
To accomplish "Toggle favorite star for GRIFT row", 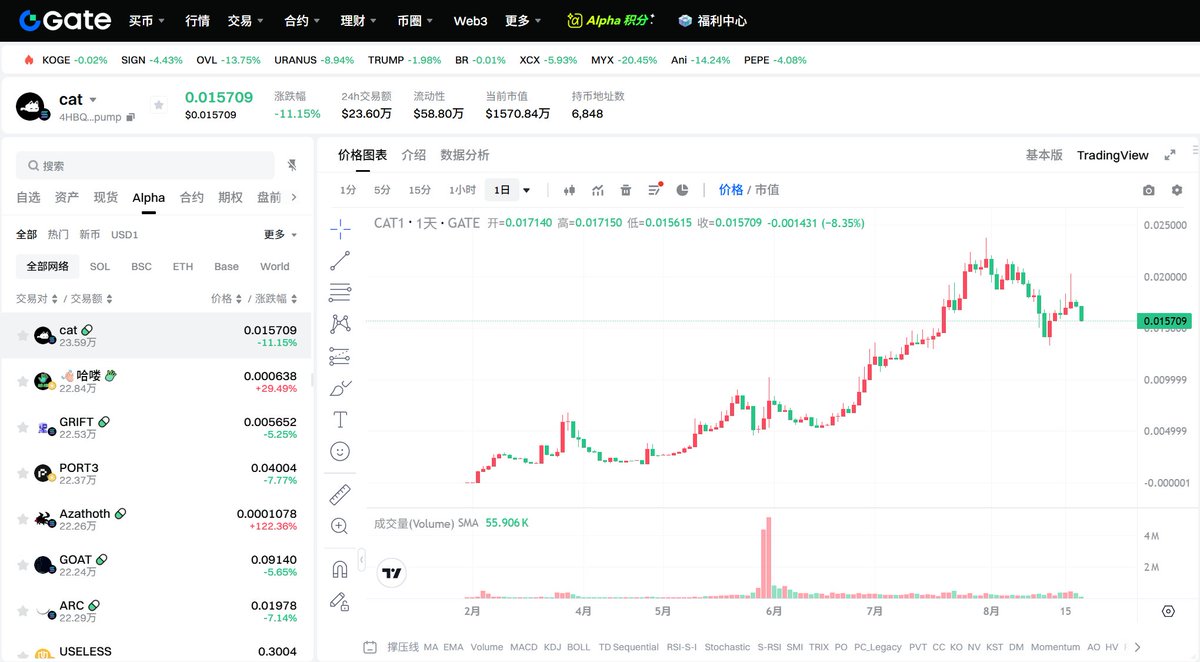I will [x=22, y=428].
